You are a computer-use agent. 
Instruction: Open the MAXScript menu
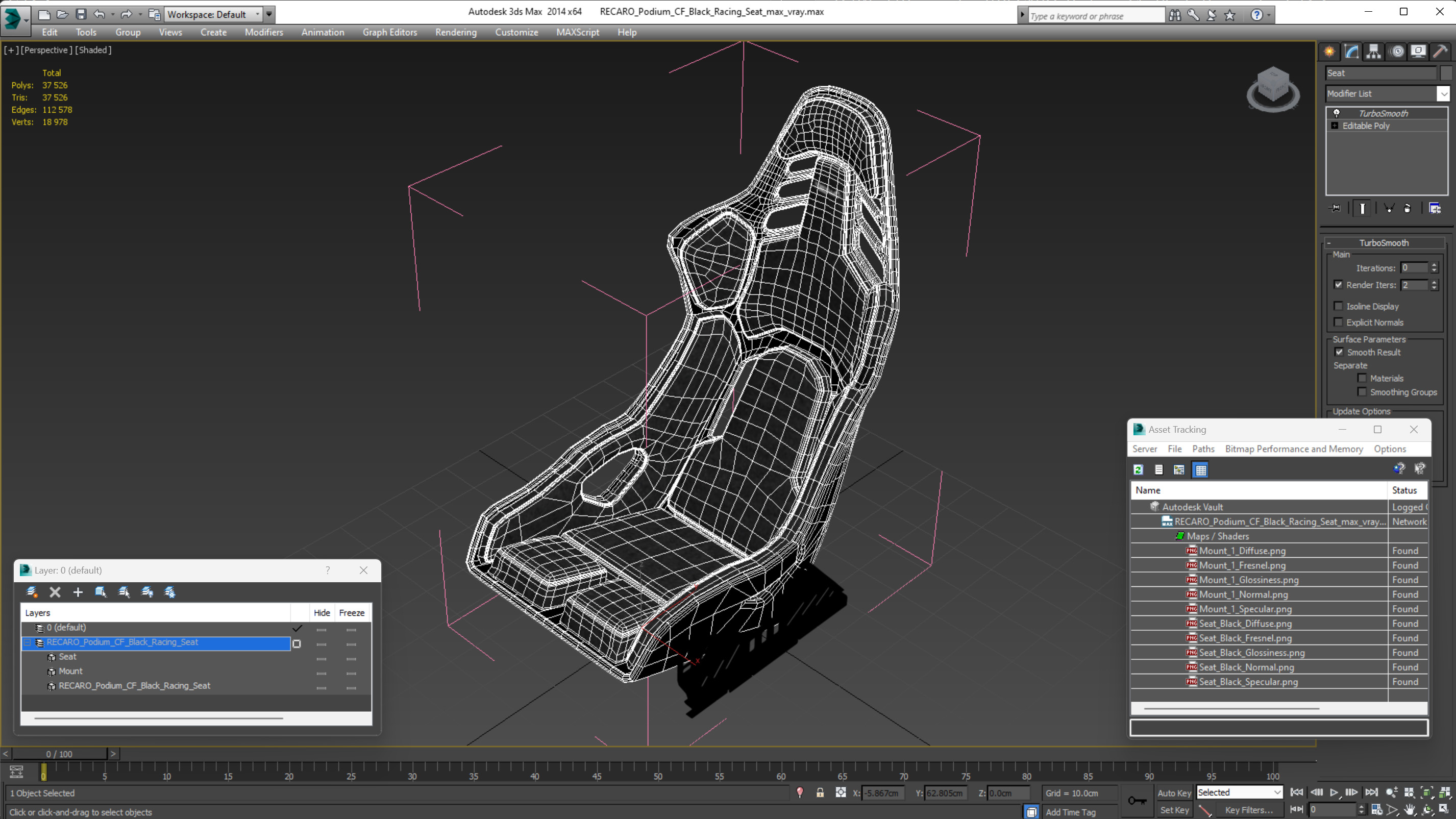[x=577, y=32]
